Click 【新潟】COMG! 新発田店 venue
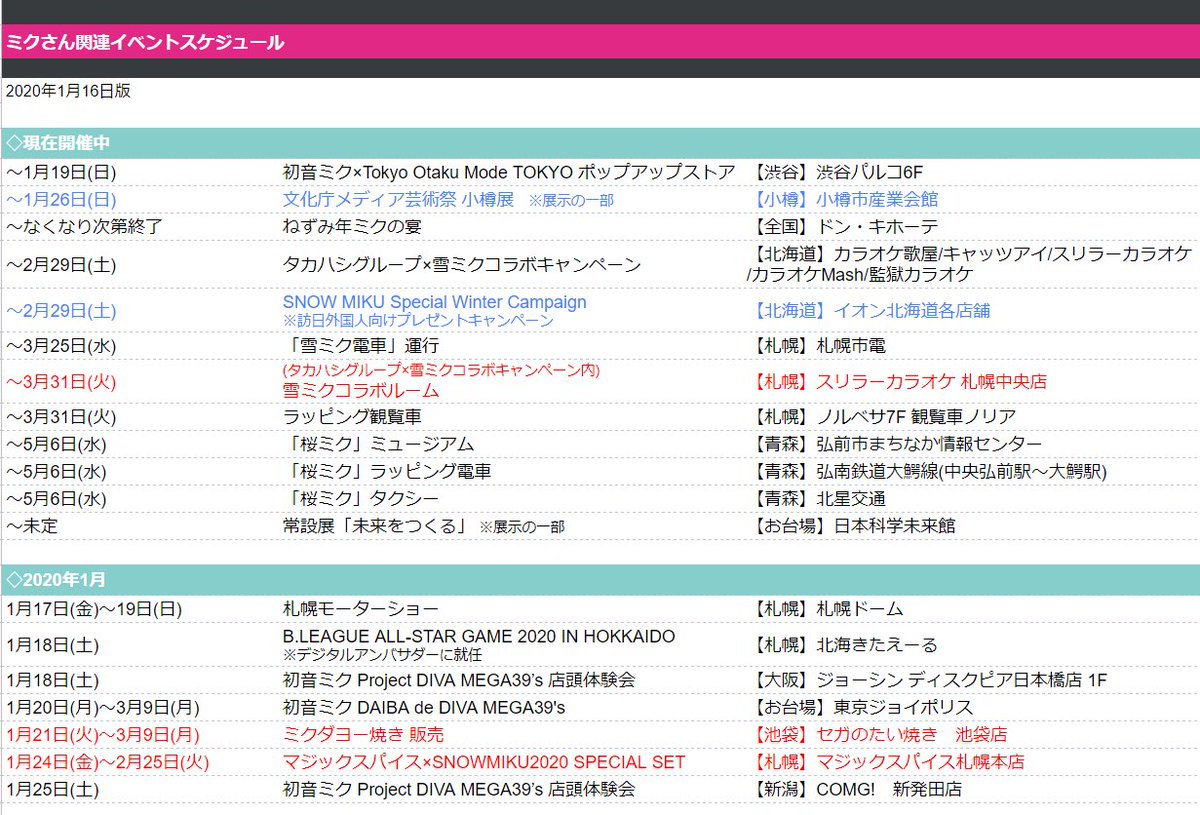Screen dimensions: 1200x815 [x=854, y=789]
